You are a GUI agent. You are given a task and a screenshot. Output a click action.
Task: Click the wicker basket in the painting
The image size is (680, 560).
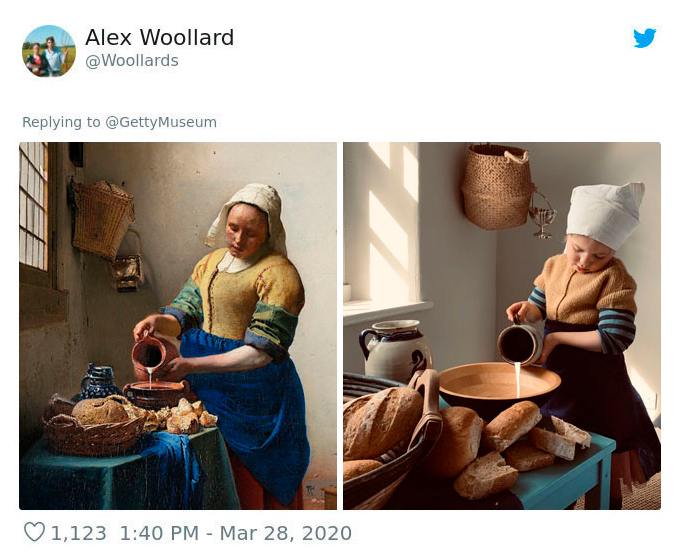(x=102, y=220)
